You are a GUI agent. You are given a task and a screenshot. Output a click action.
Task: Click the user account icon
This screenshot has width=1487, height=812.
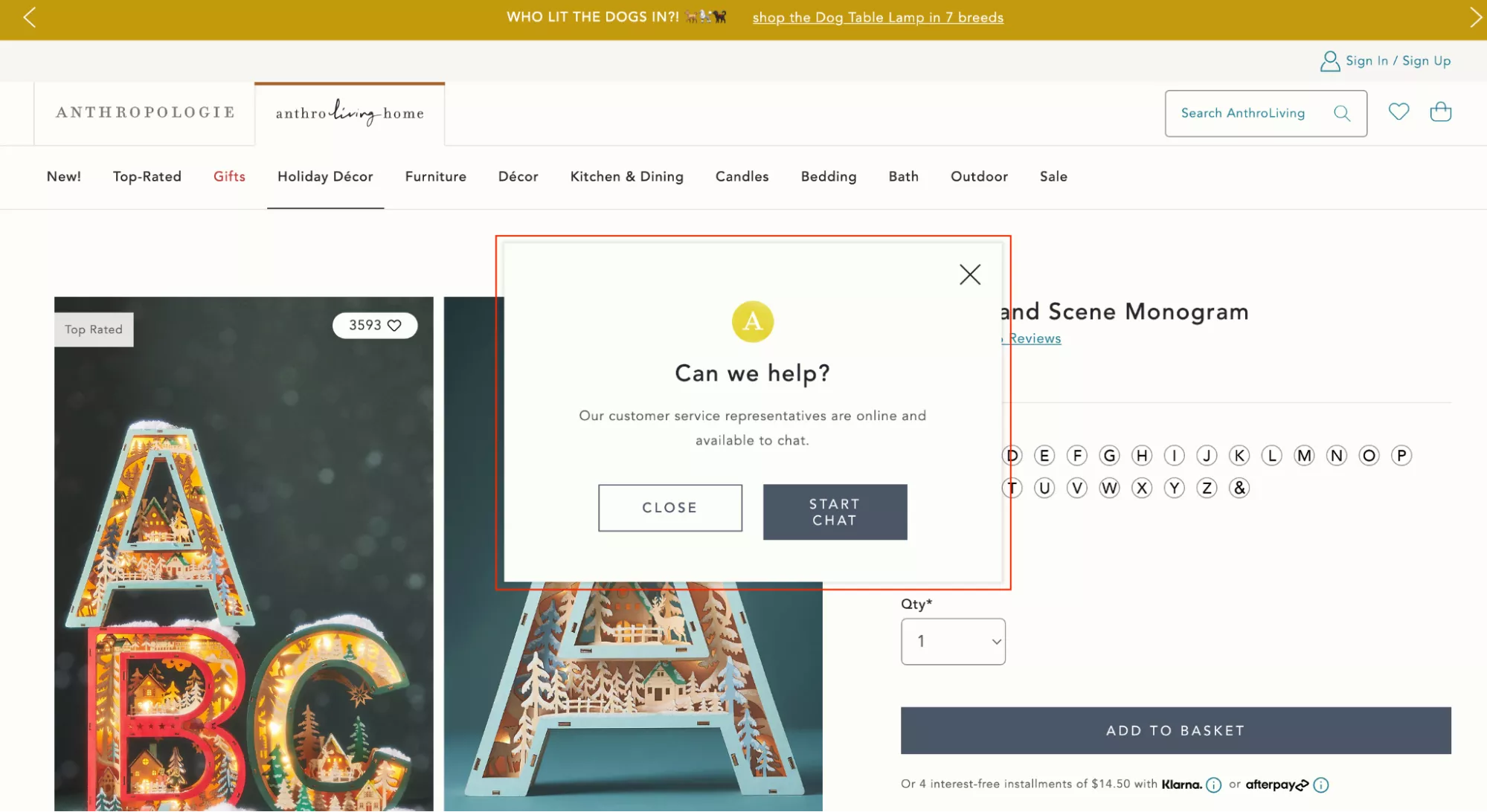pos(1329,61)
